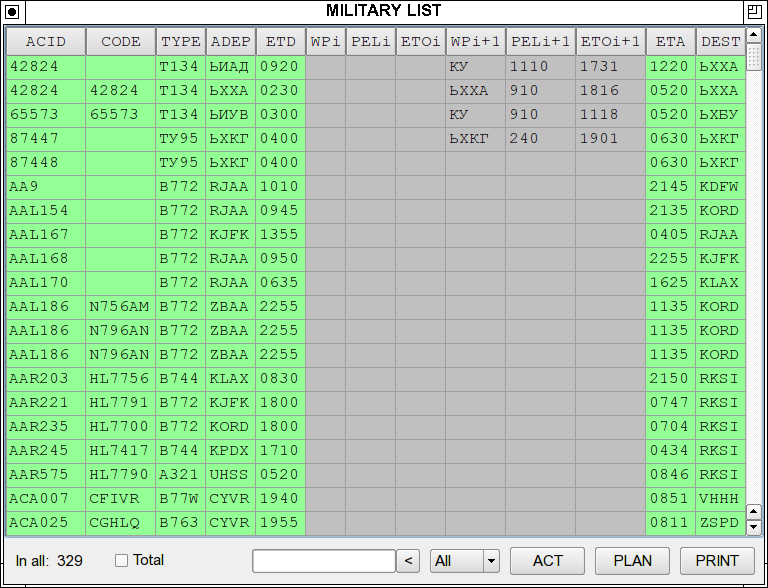Click ADEP cell KPDX
768x588 pixels.
(x=231, y=451)
